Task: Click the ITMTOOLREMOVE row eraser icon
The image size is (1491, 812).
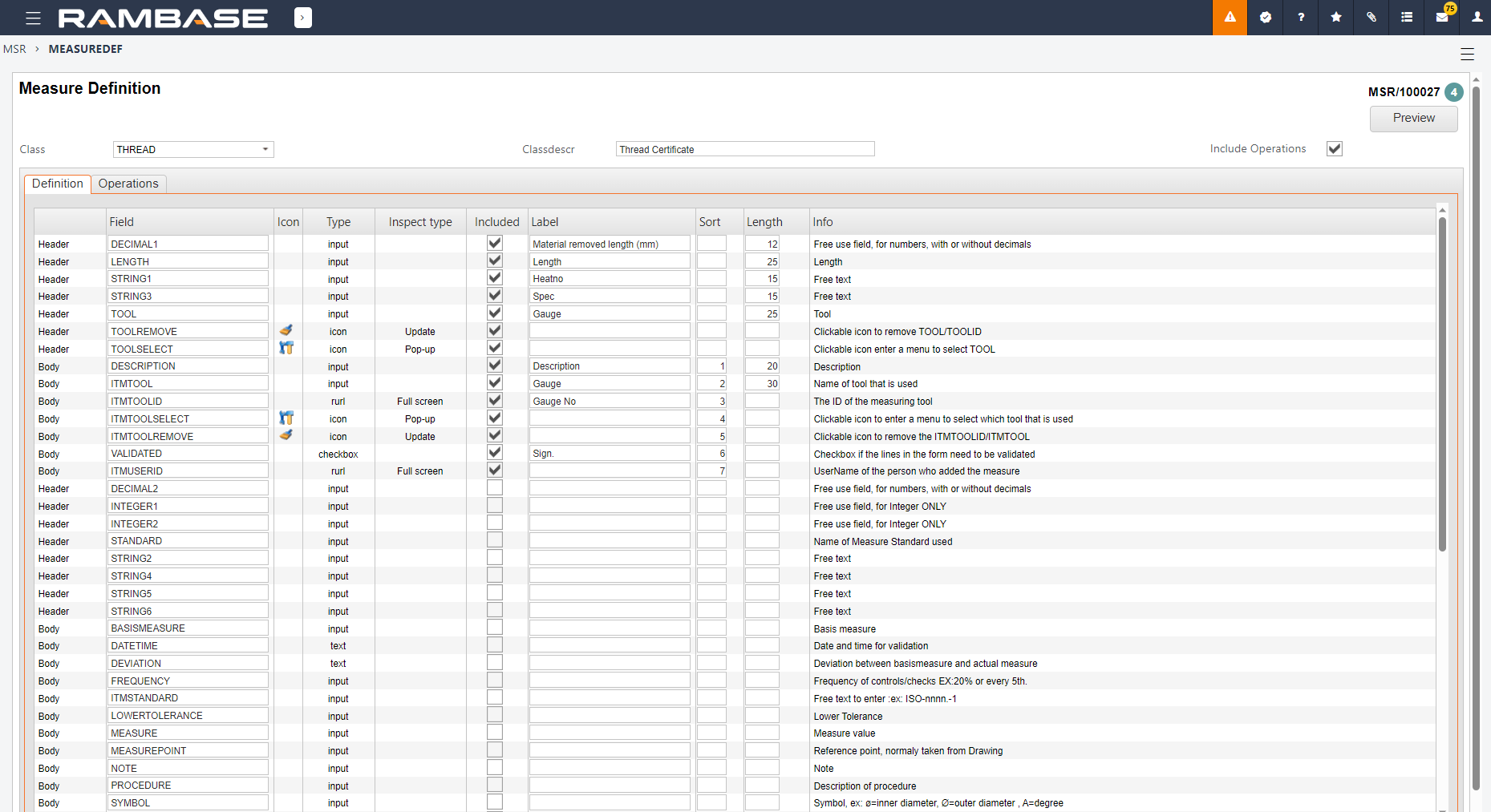Action: pyautogui.click(x=286, y=436)
